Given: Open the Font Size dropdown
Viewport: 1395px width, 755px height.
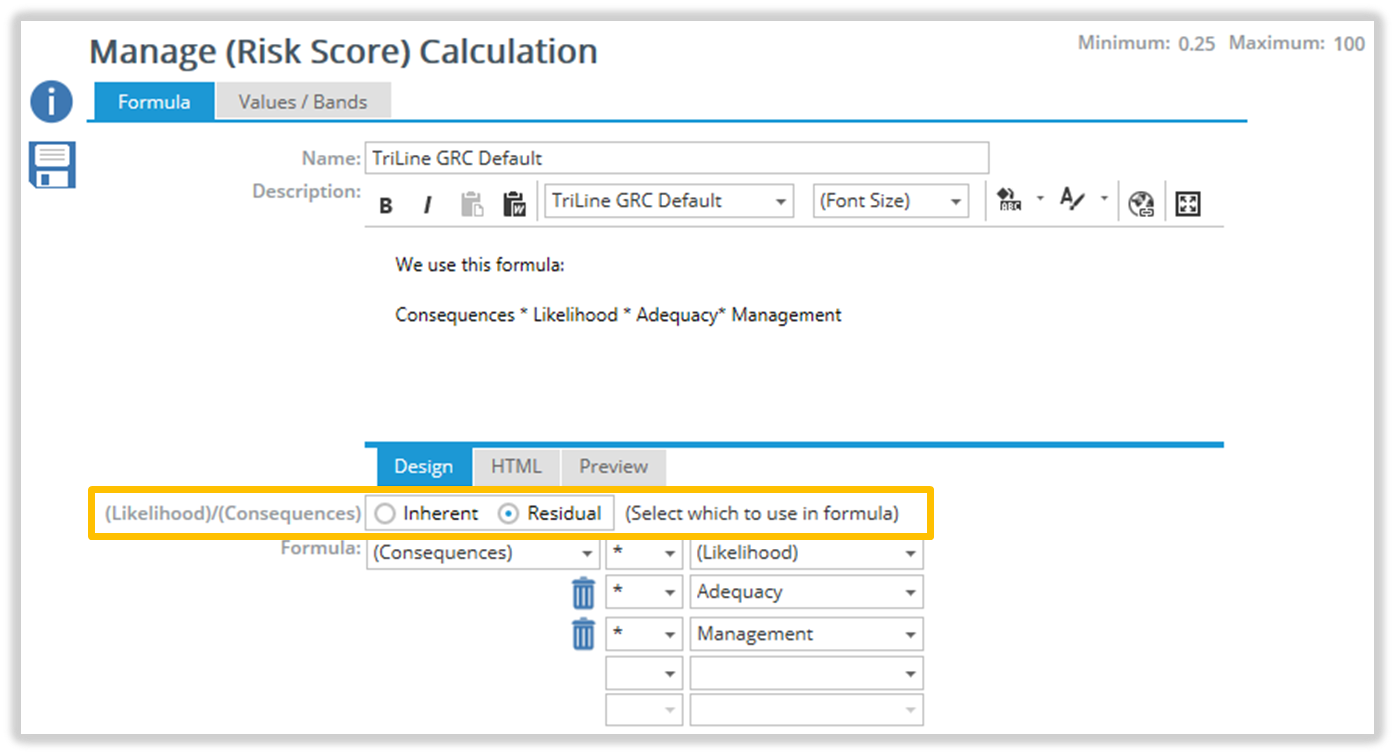Looking at the screenshot, I should 891,201.
